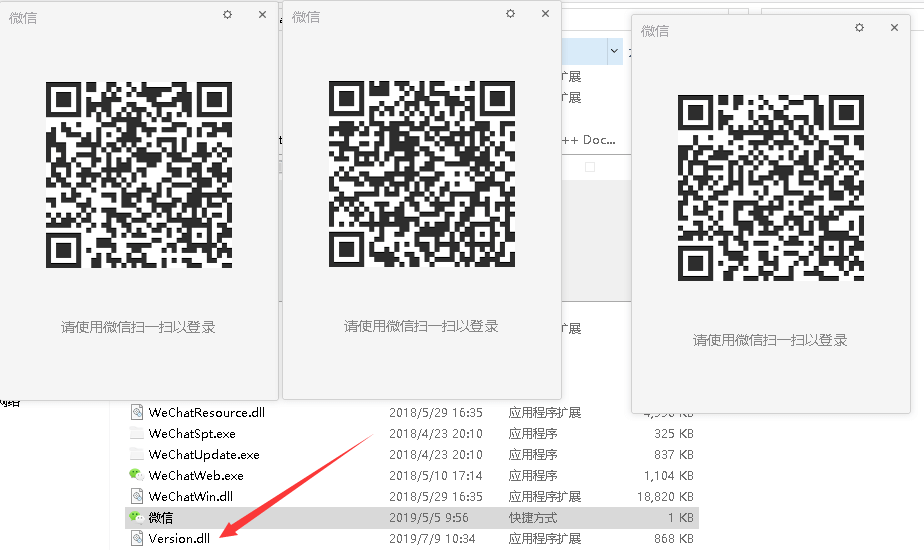
Task: Click scan-to-login prompt in leftmost window
Action: coord(138,327)
